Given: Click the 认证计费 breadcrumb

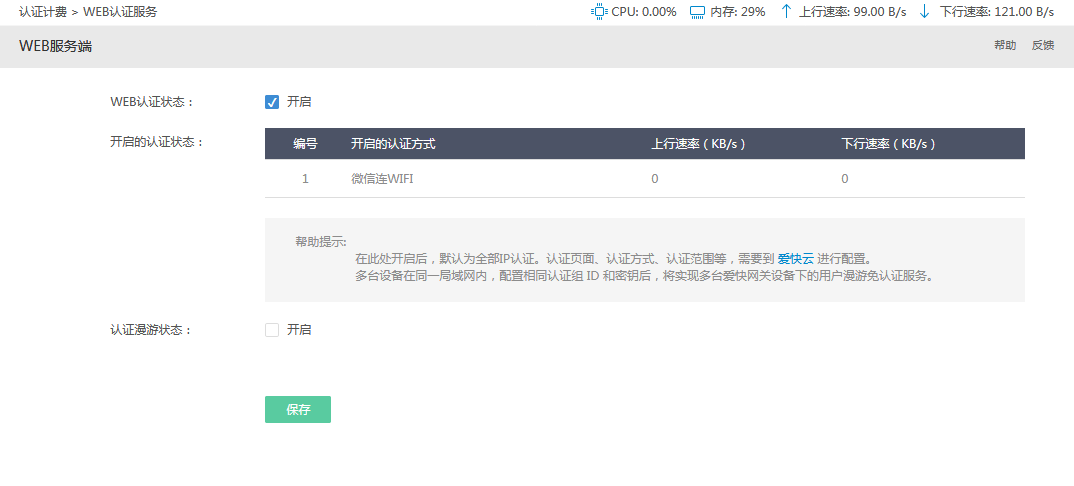Looking at the screenshot, I should (42, 12).
